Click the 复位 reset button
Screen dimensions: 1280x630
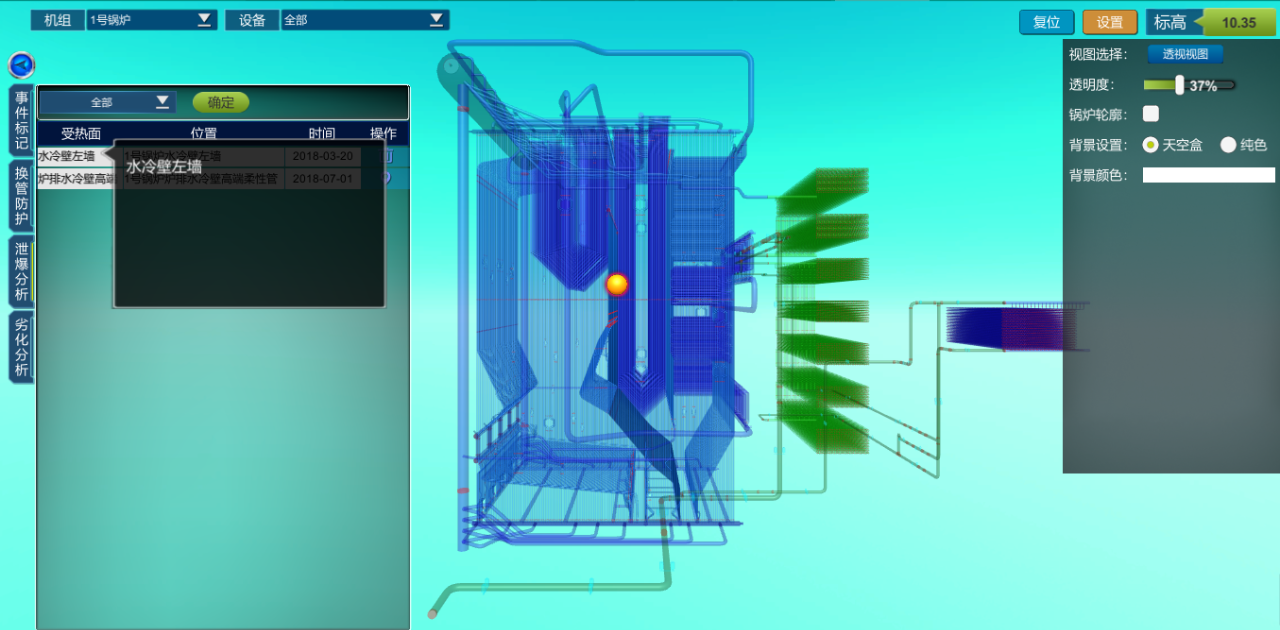[x=1046, y=22]
